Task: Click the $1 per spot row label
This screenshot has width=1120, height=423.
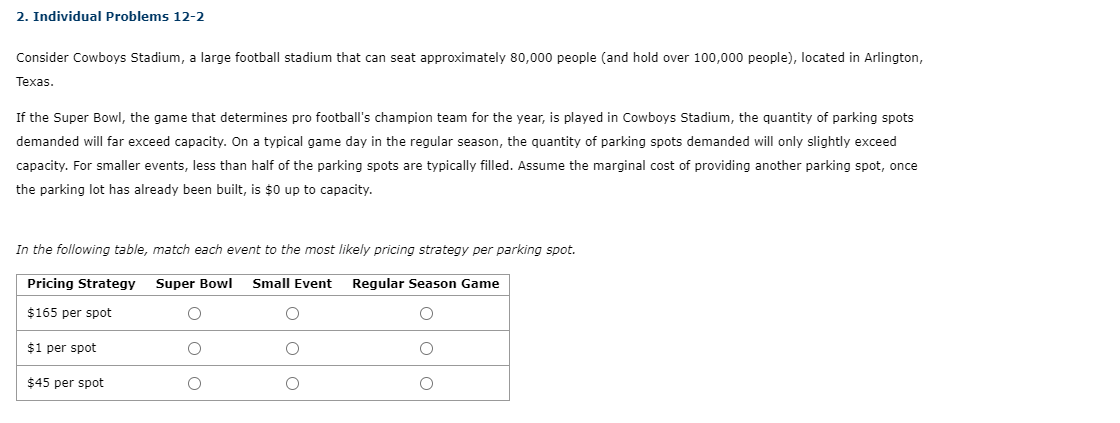Action: (x=61, y=348)
